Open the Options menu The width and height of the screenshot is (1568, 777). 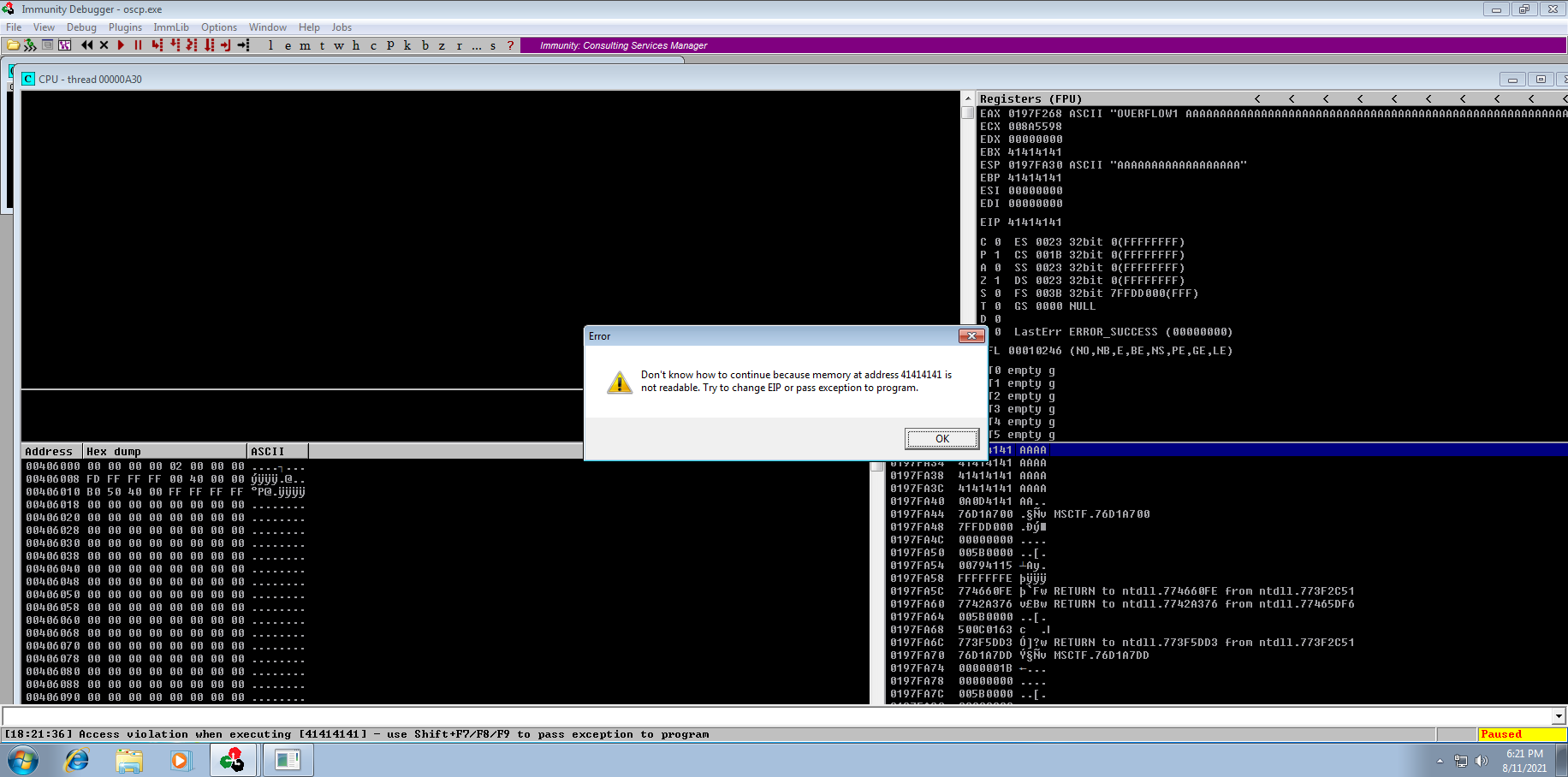(219, 27)
